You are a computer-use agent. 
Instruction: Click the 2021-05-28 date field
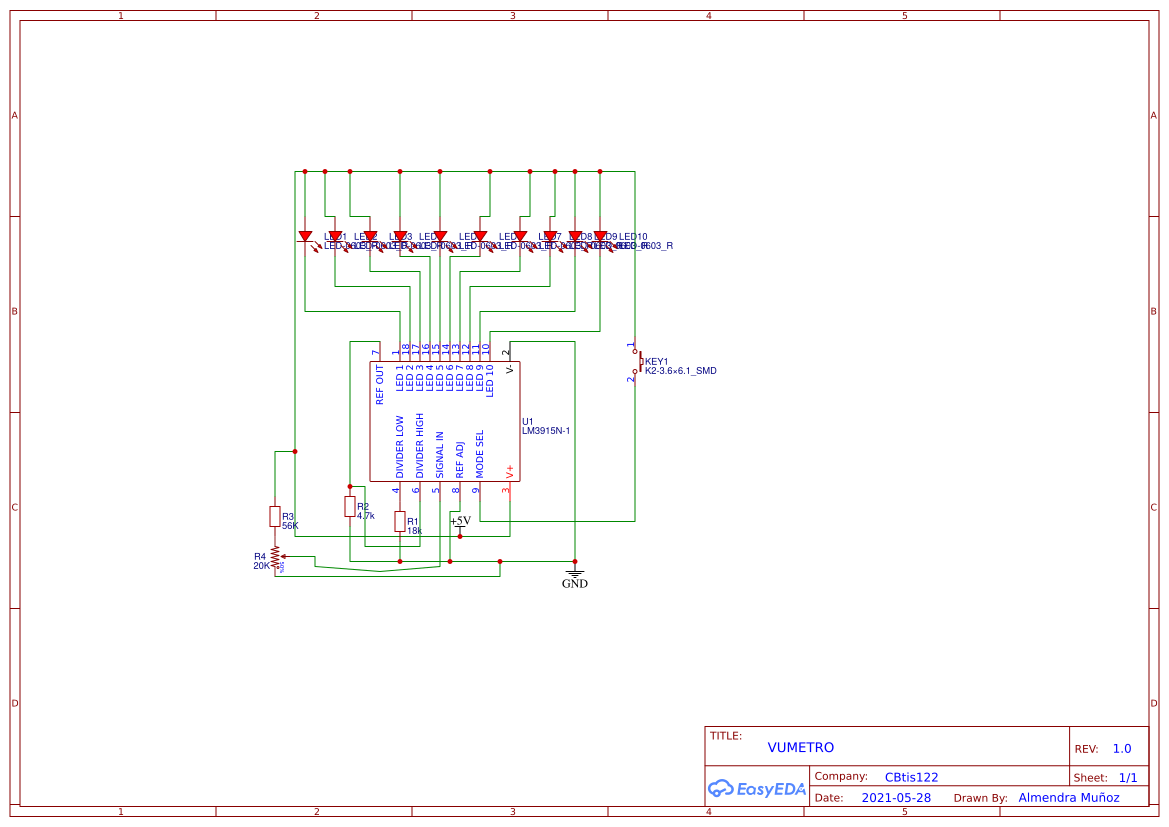point(896,798)
